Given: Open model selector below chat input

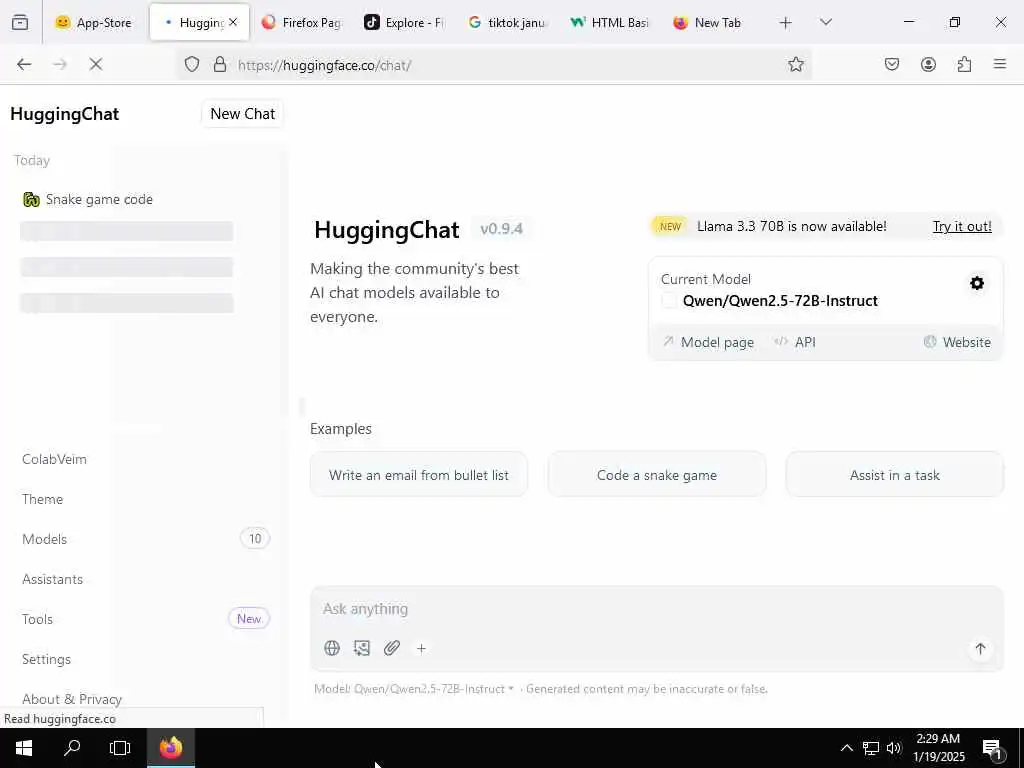Looking at the screenshot, I should click(413, 688).
